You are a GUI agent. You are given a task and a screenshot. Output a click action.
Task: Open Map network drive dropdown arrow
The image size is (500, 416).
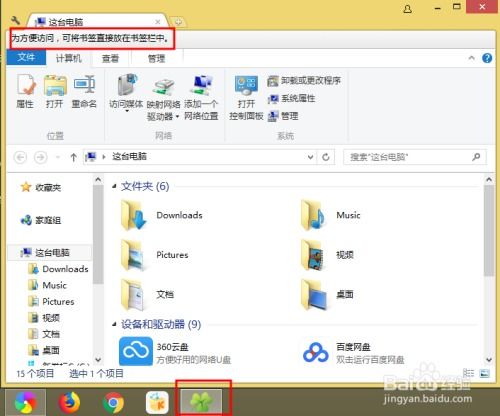[x=177, y=116]
